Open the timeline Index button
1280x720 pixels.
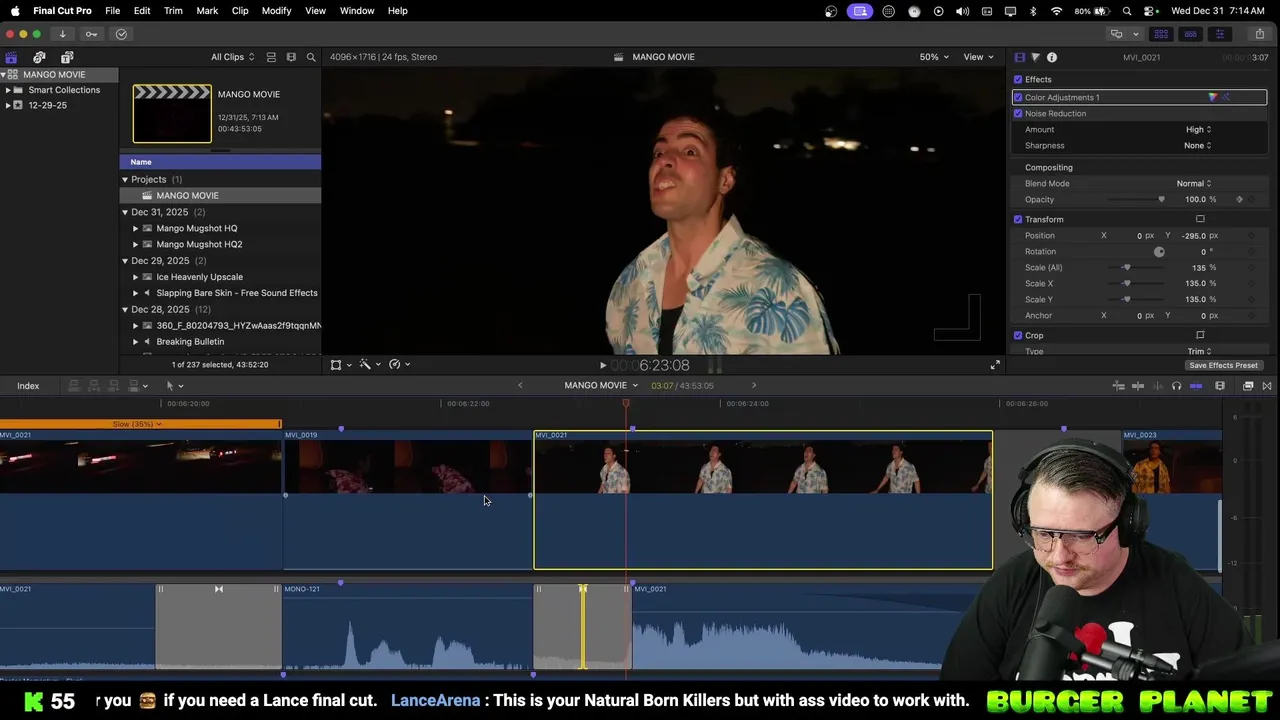coord(28,386)
